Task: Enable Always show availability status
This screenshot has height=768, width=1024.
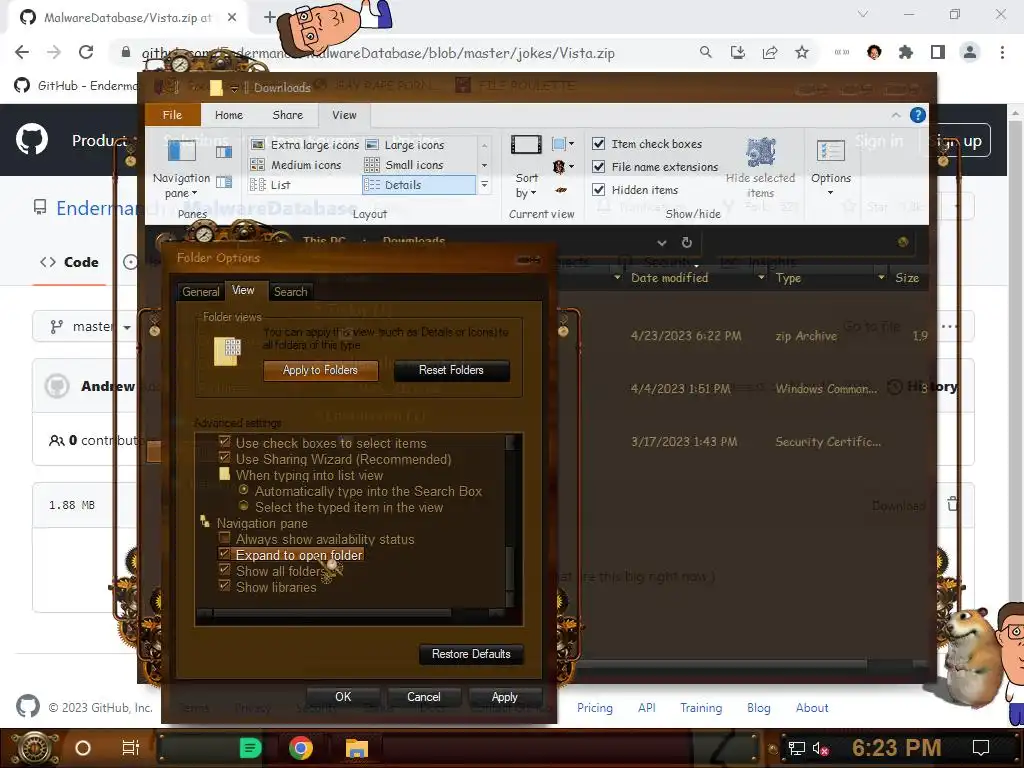Action: click(x=224, y=538)
